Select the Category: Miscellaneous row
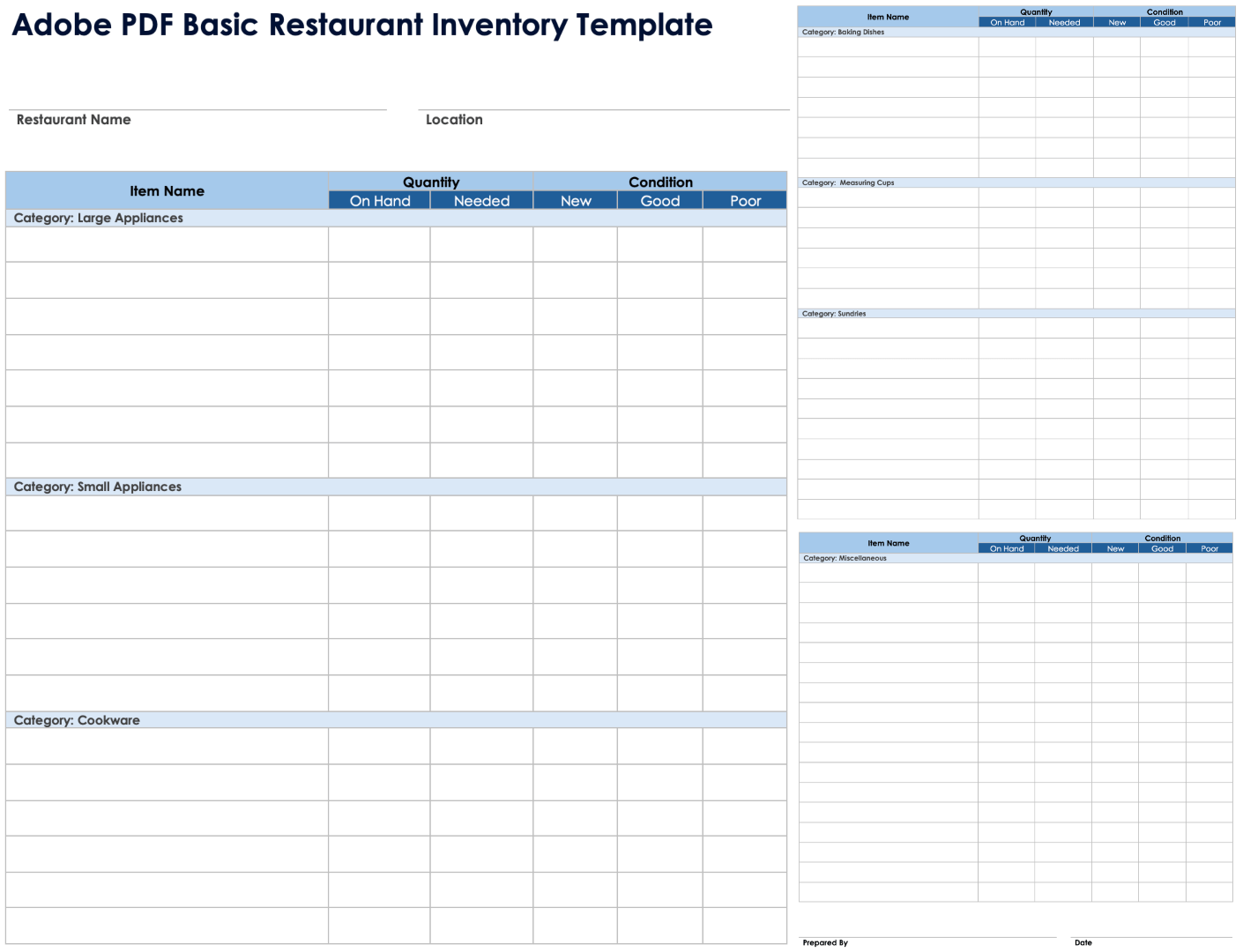 coord(1016,558)
